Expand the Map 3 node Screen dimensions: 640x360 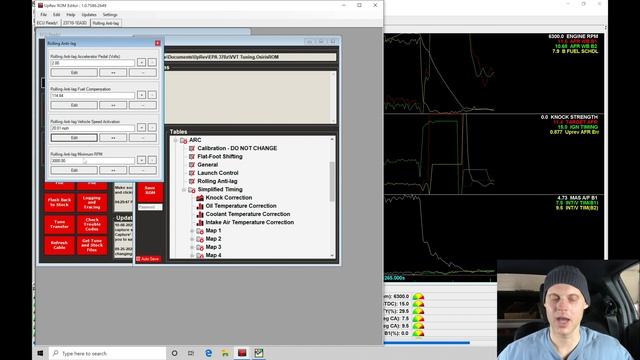coord(192,247)
